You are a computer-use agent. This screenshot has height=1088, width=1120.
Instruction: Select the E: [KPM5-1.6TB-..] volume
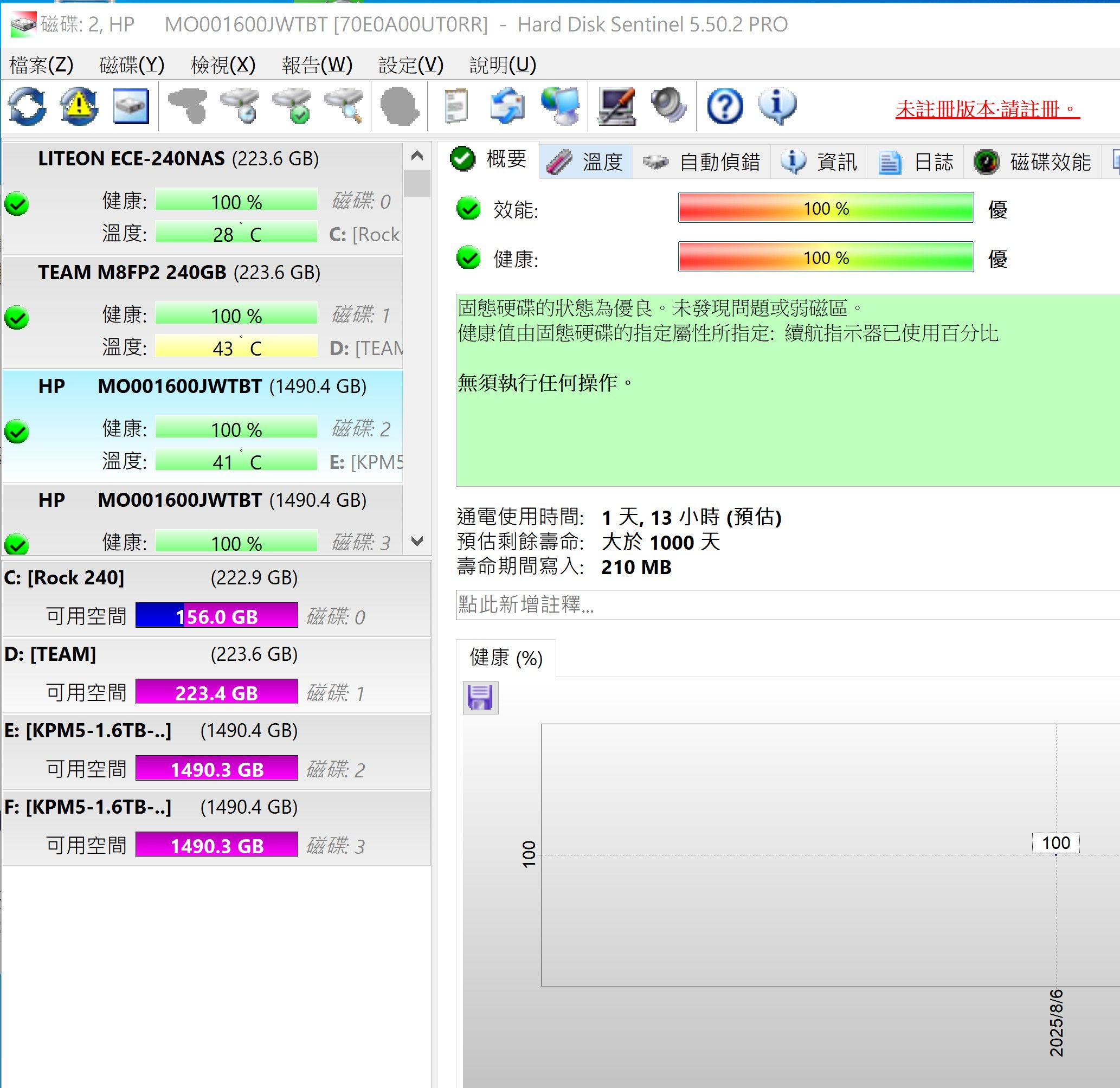216,752
